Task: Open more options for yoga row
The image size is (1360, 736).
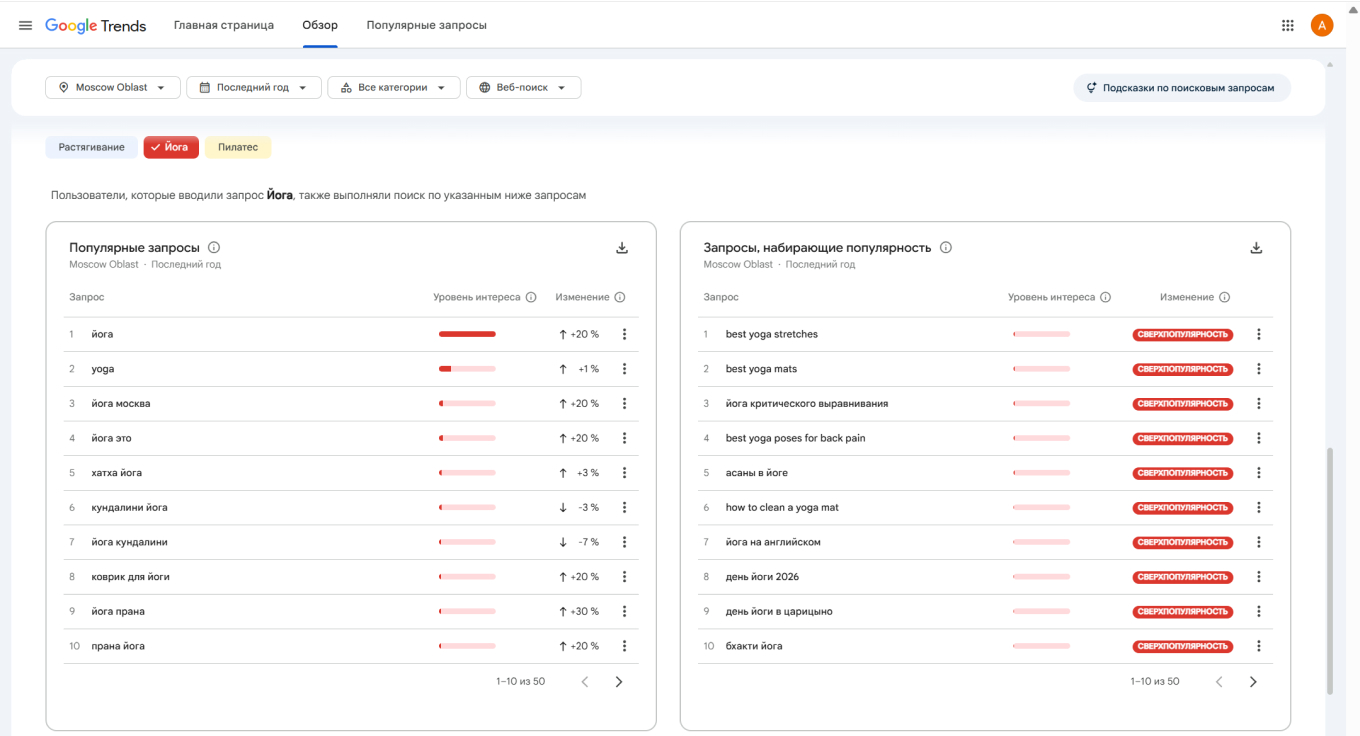Action: click(x=624, y=369)
